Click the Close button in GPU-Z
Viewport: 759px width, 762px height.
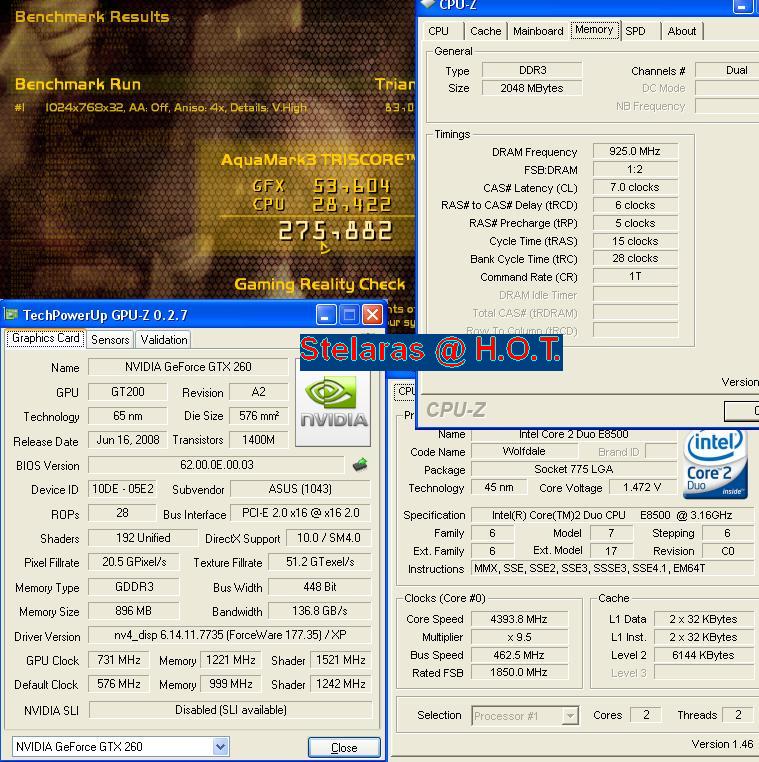point(344,747)
